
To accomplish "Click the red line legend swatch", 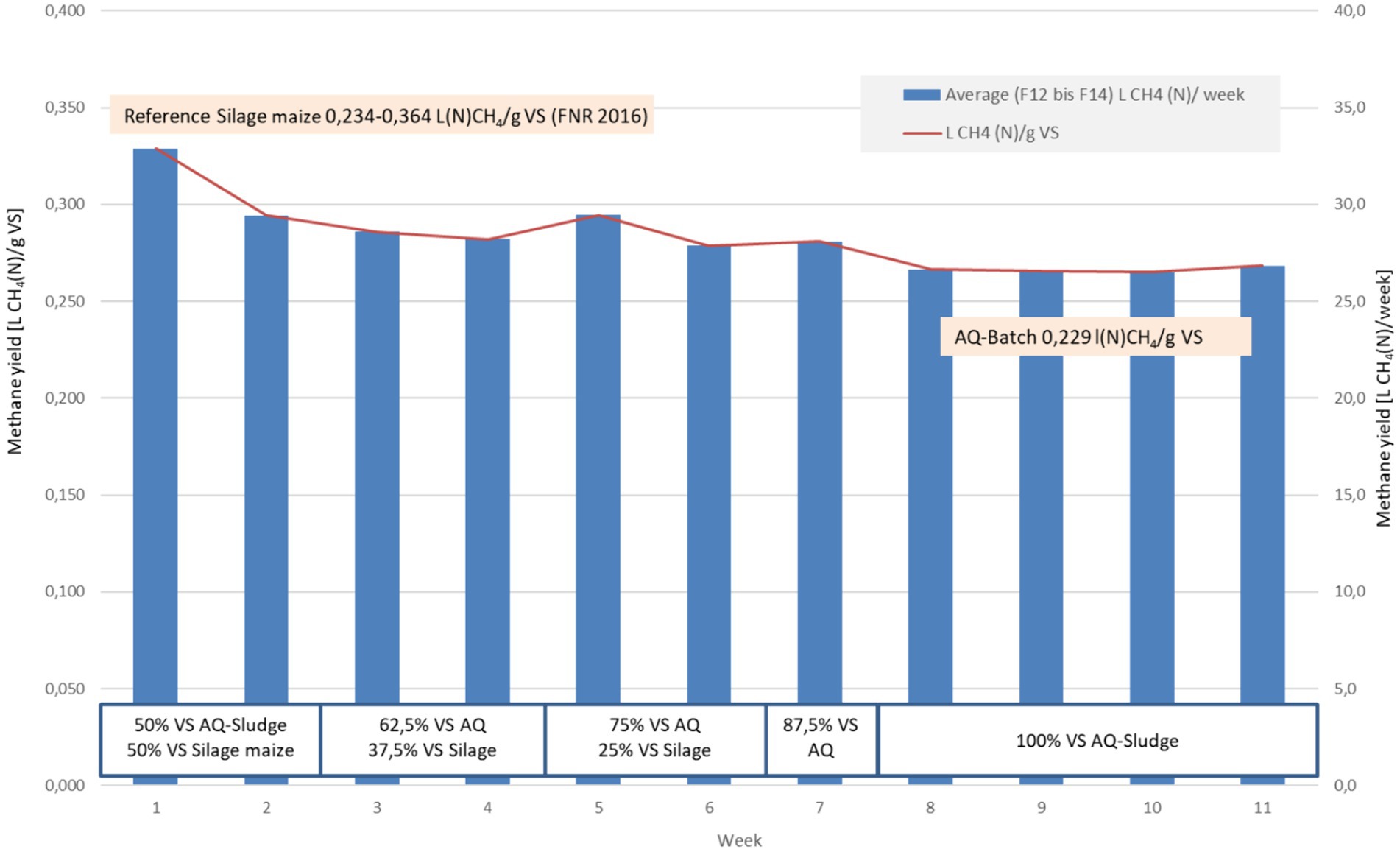I will point(922,133).
